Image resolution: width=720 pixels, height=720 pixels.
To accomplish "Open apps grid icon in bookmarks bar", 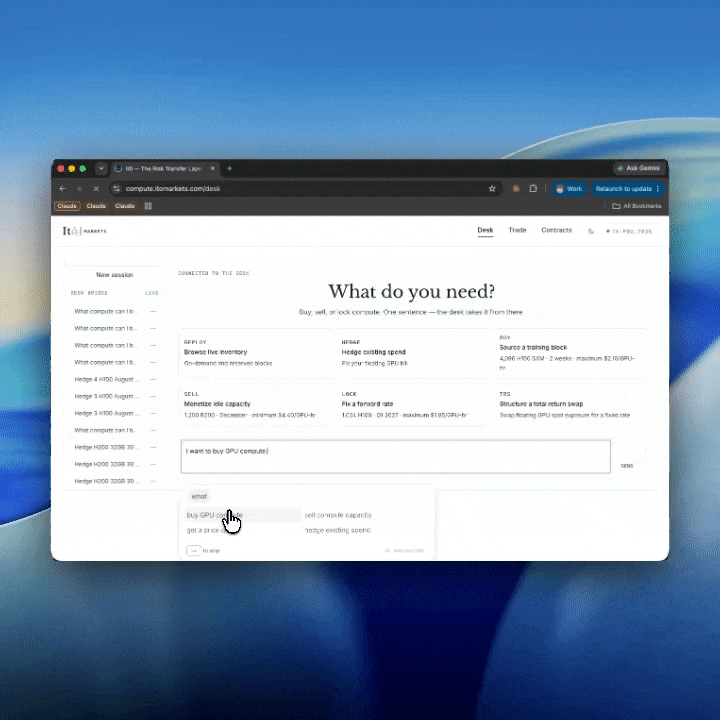I will [148, 206].
